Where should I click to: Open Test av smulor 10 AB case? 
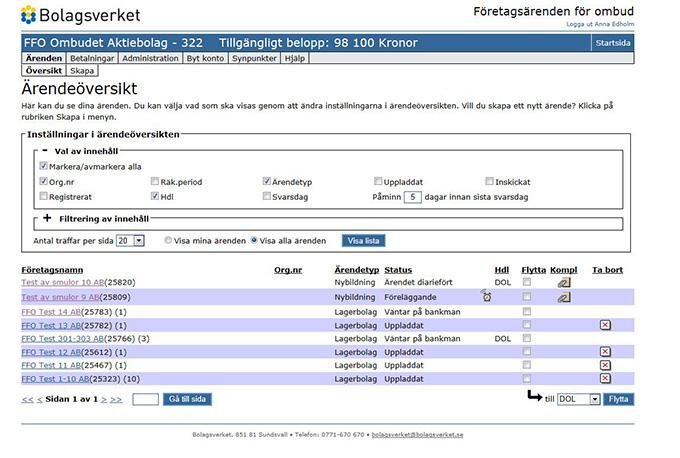[x=63, y=282]
